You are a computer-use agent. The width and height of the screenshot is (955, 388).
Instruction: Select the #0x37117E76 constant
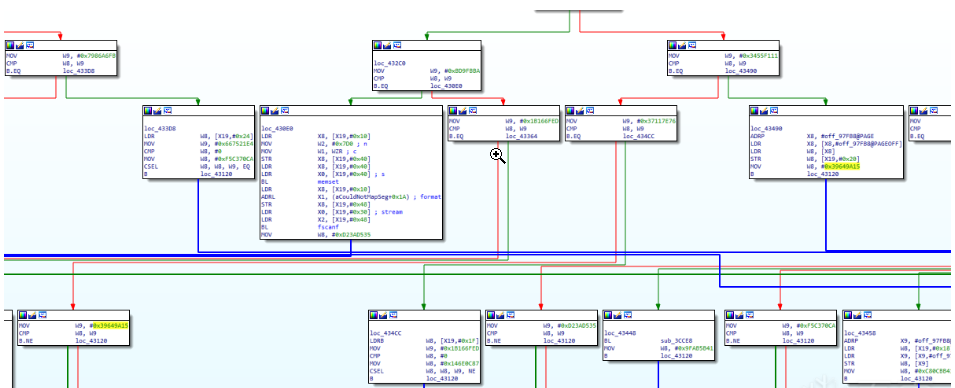[656, 121]
